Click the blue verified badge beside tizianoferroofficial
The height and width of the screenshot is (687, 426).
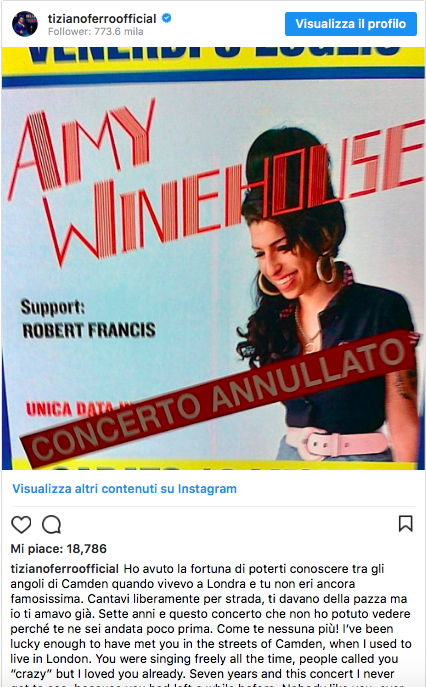pos(167,18)
